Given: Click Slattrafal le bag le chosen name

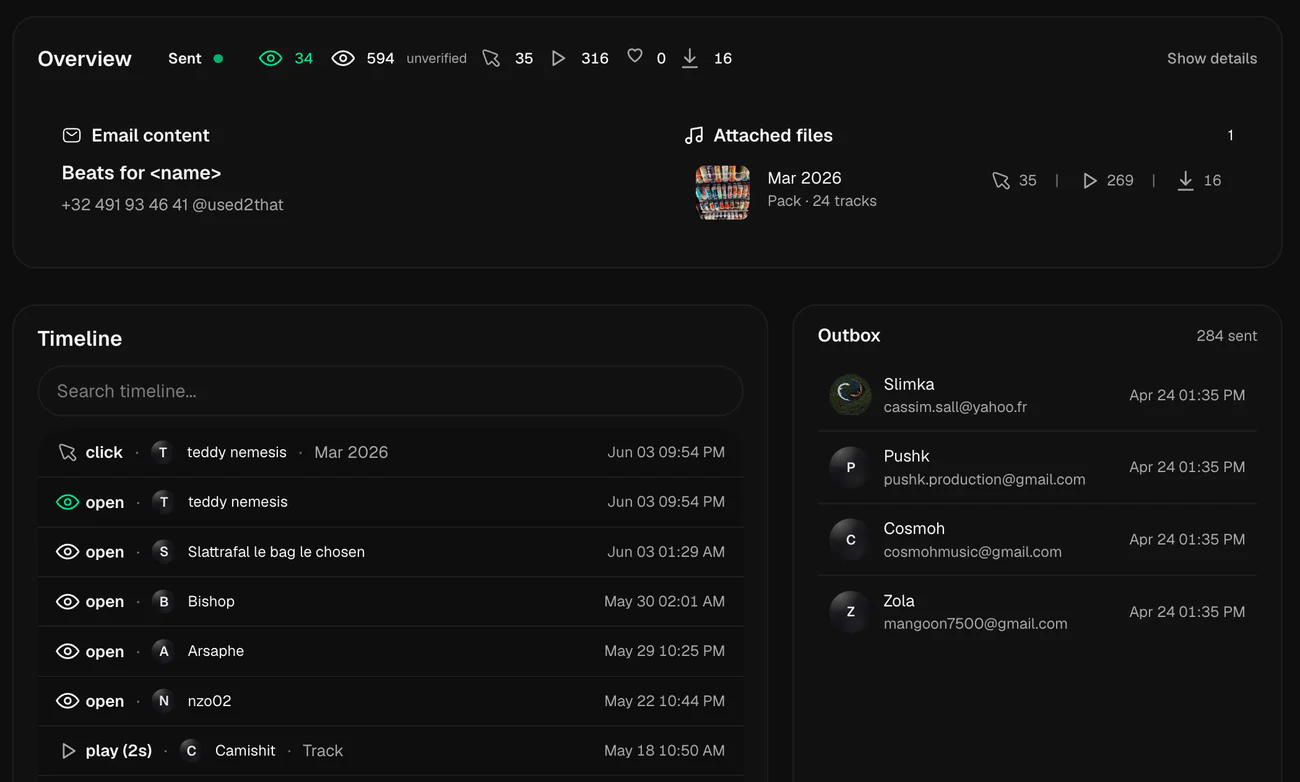Looking at the screenshot, I should [x=276, y=552].
